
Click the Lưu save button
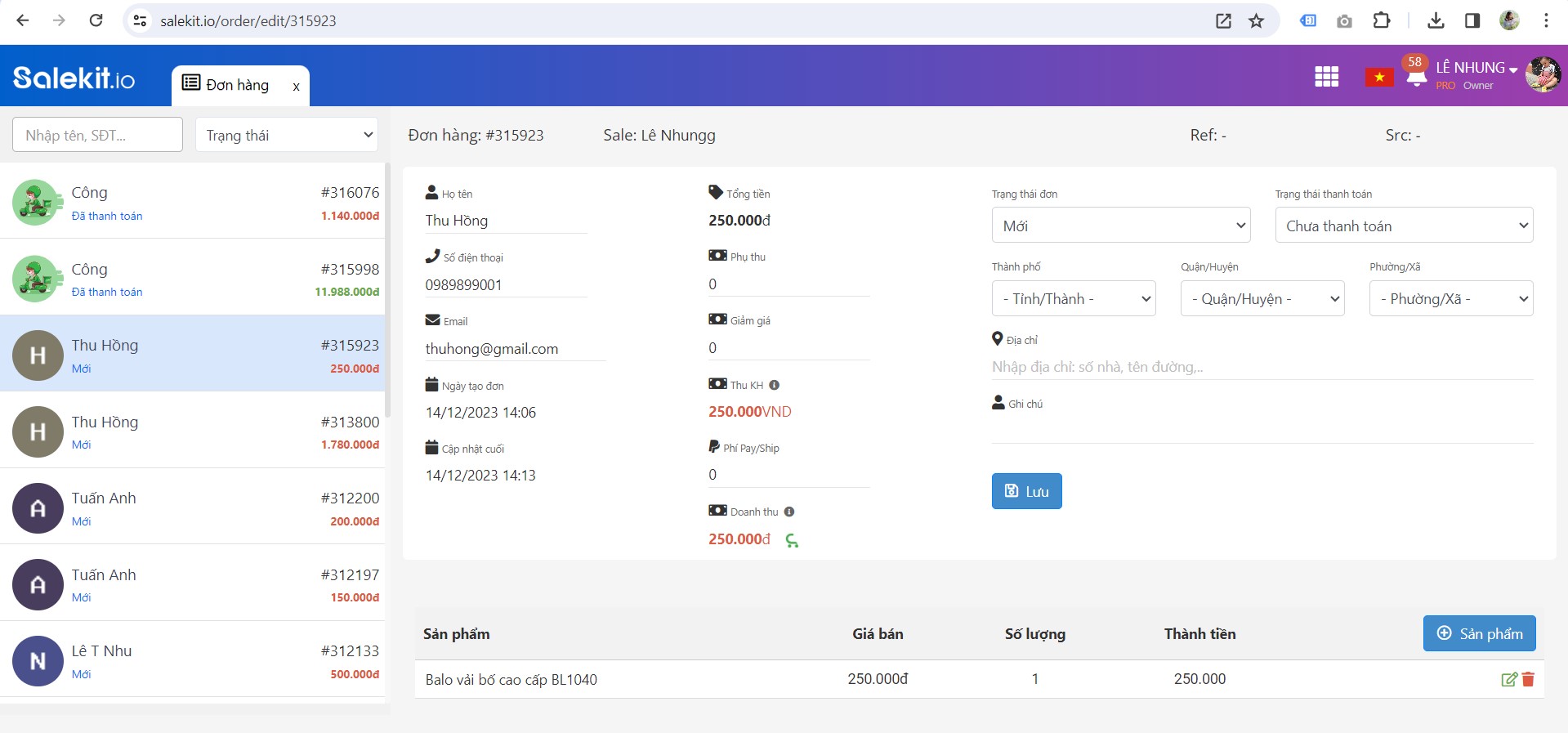pyautogui.click(x=1026, y=491)
